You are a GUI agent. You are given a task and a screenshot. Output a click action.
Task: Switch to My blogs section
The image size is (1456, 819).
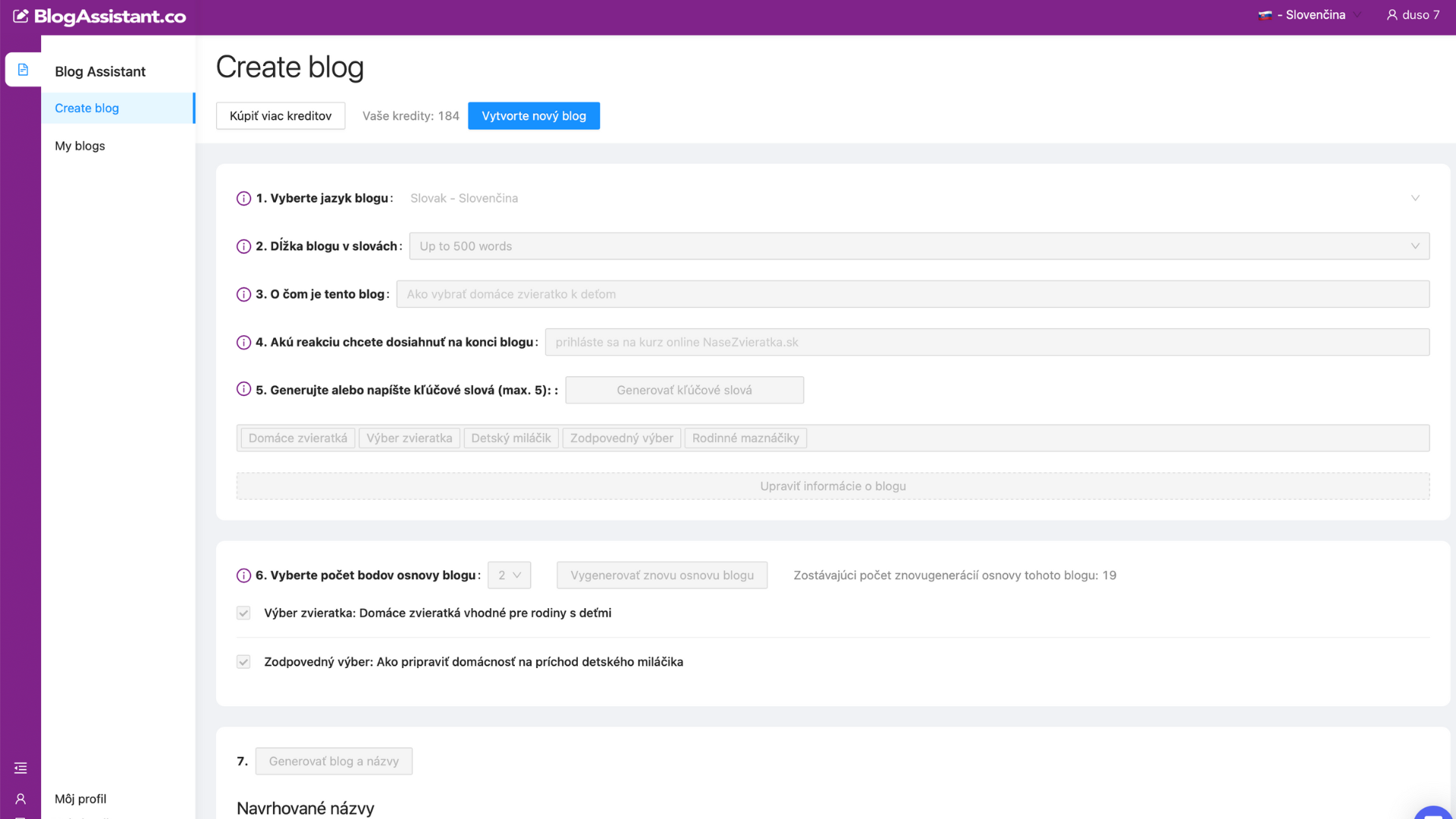79,146
